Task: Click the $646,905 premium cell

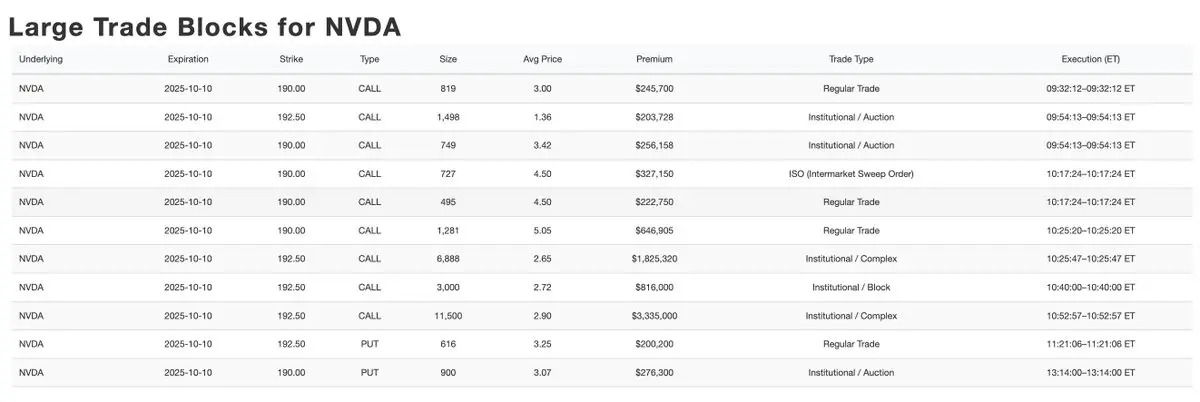Action: (654, 230)
